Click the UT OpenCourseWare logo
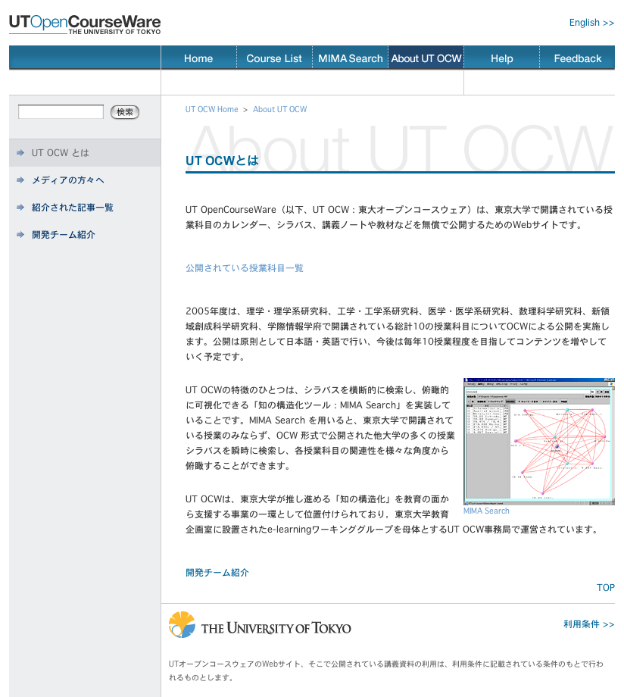The image size is (624, 697). [x=85, y=24]
